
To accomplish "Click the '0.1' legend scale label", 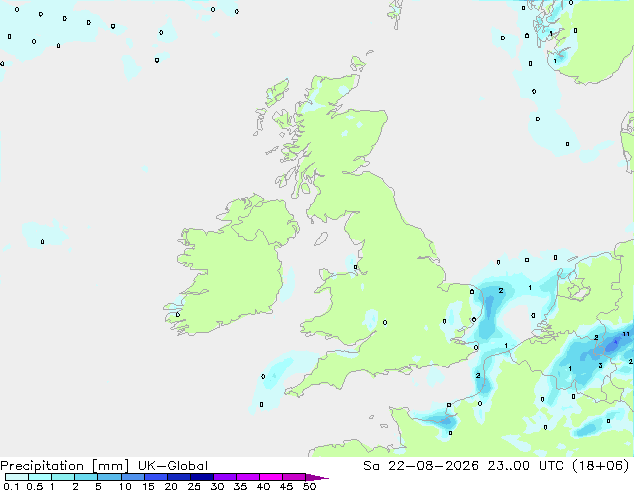I will tap(11, 486).
